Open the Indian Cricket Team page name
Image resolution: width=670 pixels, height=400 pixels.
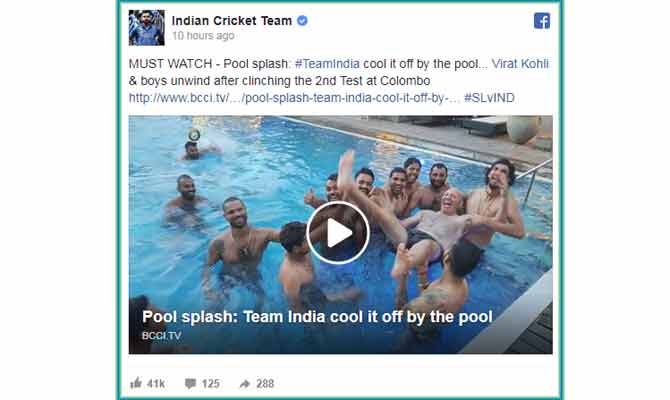232,21
